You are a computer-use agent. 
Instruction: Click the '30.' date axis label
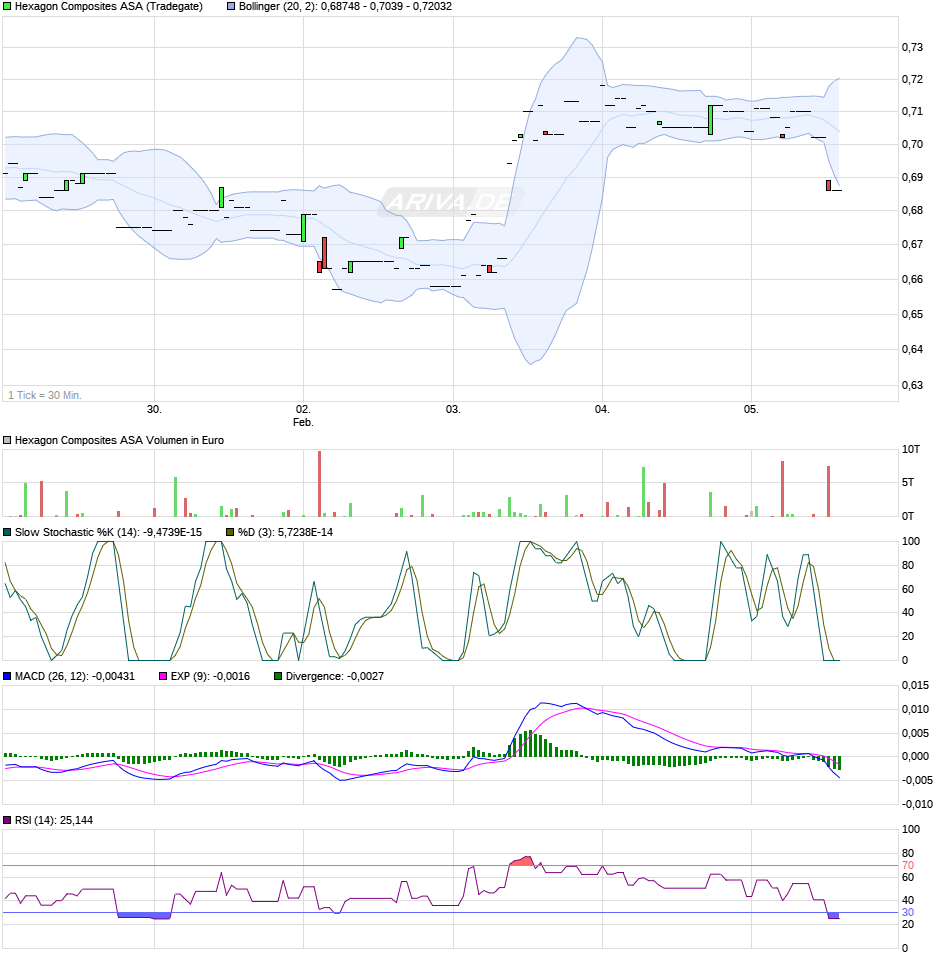155,409
